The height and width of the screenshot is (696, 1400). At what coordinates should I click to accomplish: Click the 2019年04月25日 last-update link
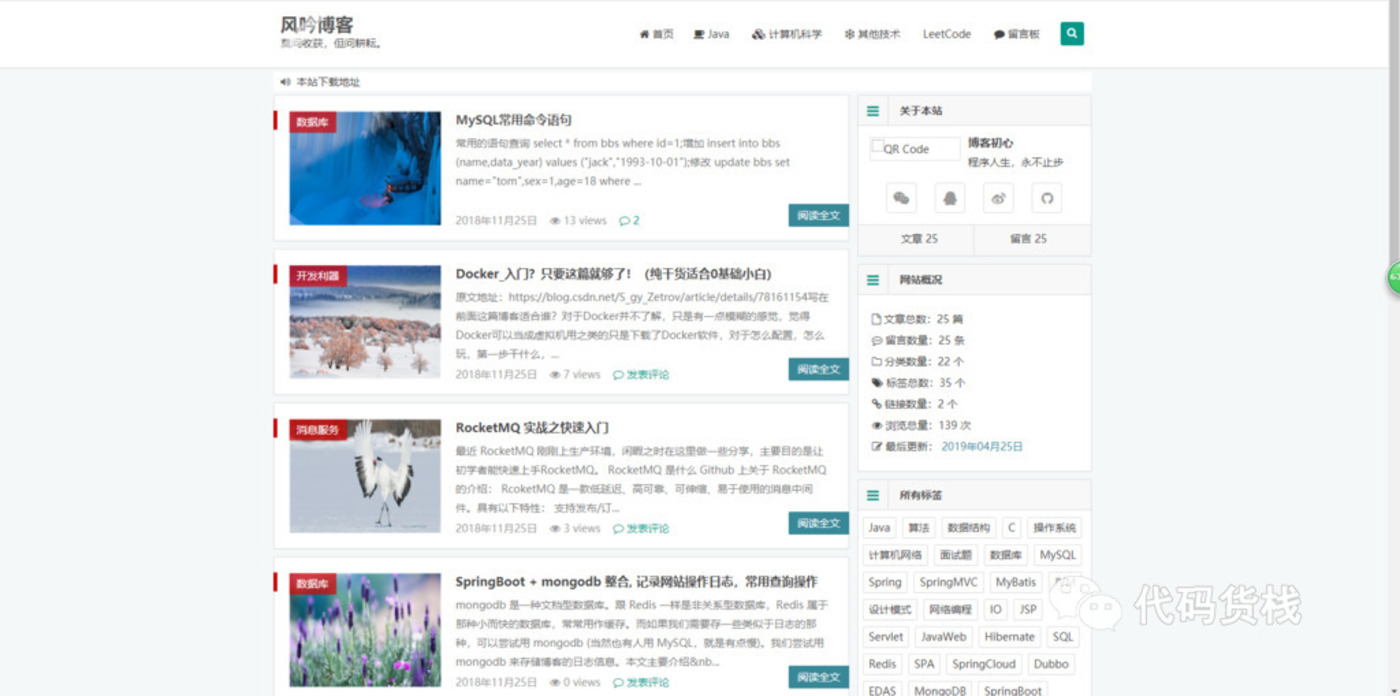point(982,447)
